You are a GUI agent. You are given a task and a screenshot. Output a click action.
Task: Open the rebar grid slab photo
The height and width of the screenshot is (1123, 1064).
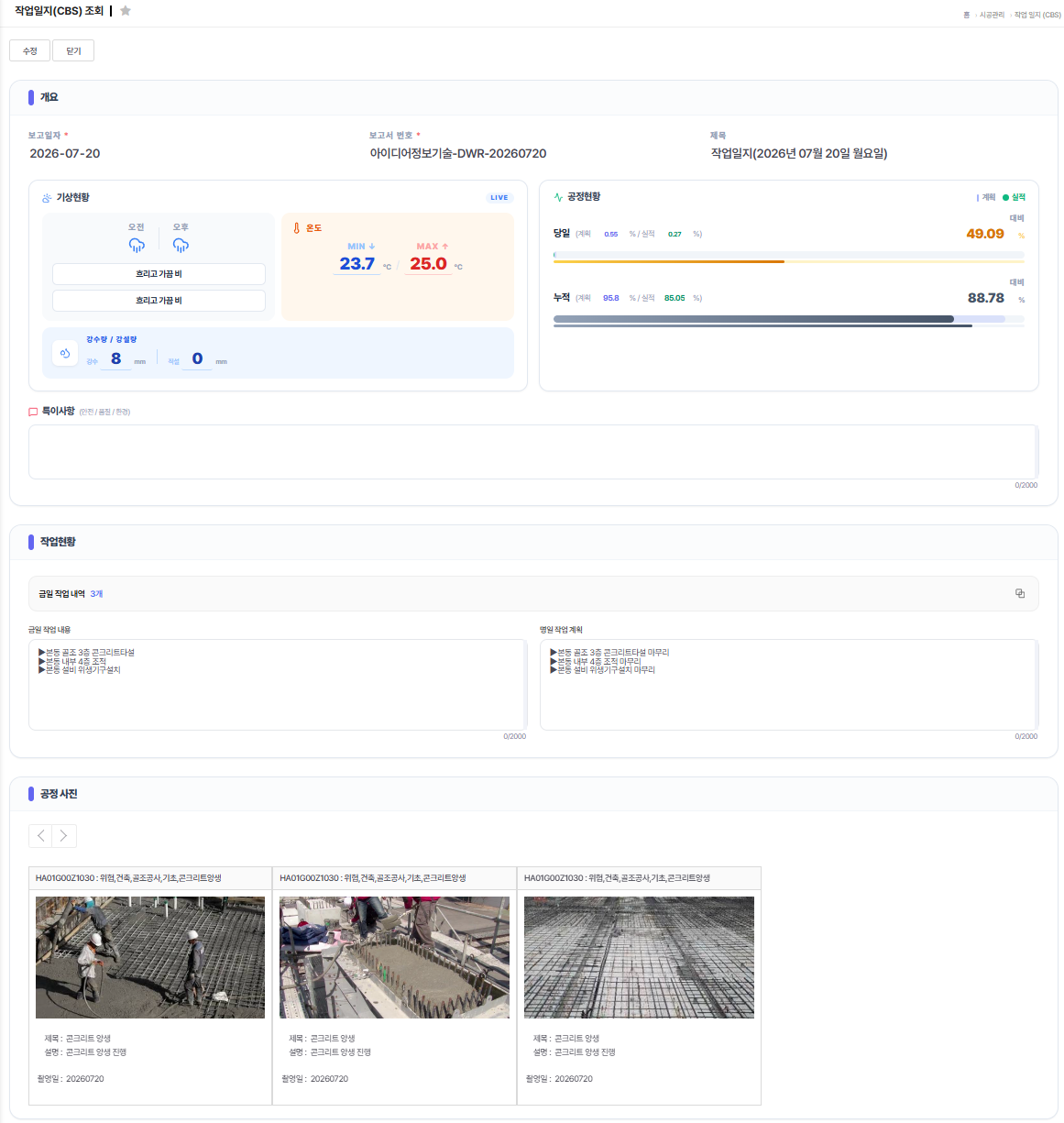point(639,957)
